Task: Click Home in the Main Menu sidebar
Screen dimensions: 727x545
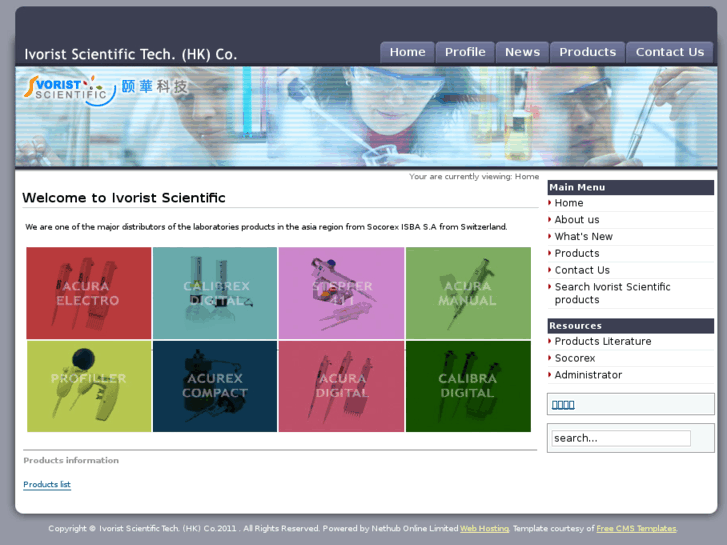Action: (569, 203)
